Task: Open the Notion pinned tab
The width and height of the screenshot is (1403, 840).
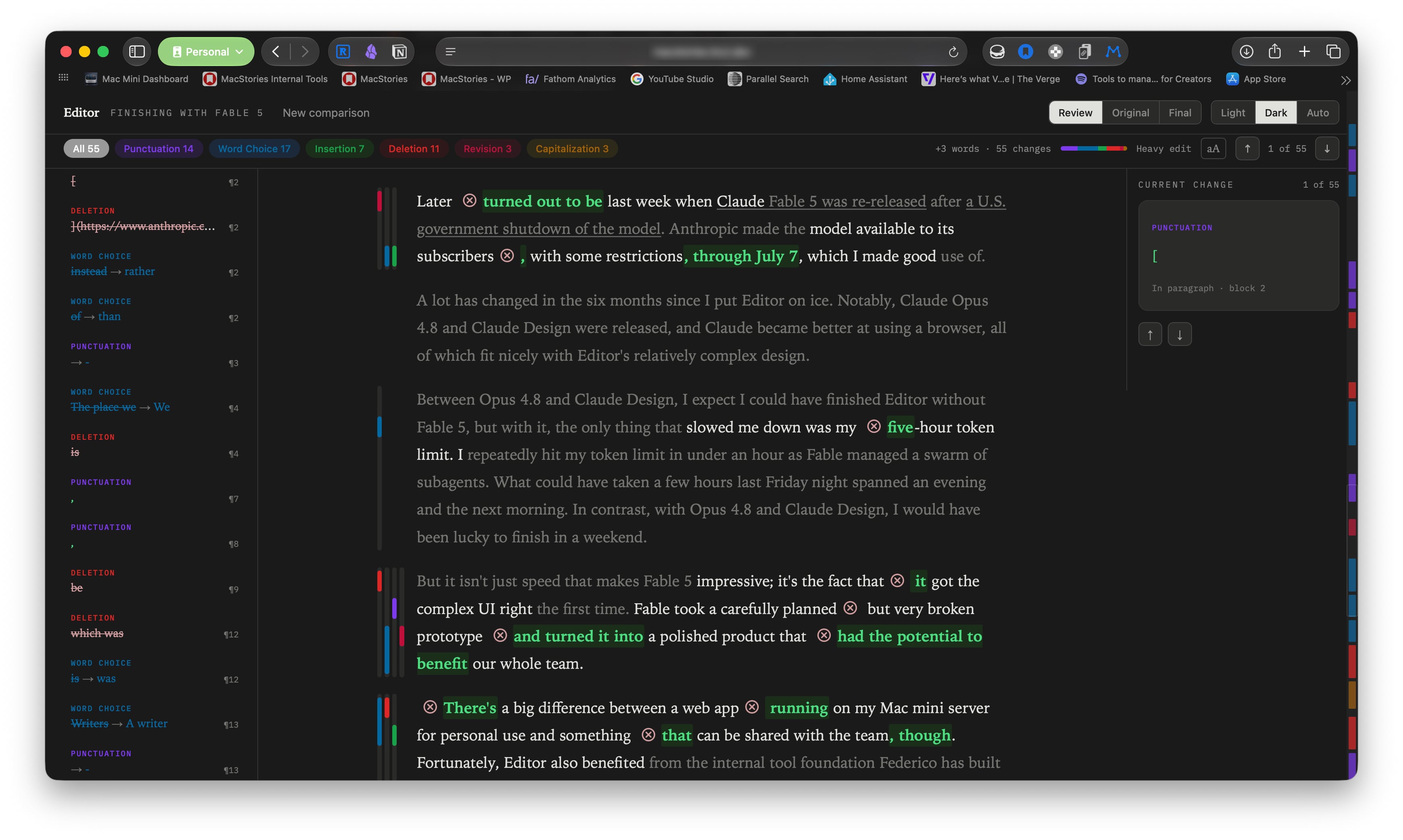Action: [399, 52]
